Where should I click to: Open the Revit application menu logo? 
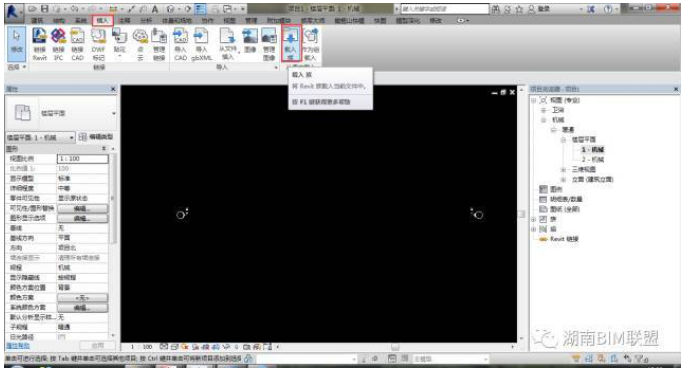(13, 12)
